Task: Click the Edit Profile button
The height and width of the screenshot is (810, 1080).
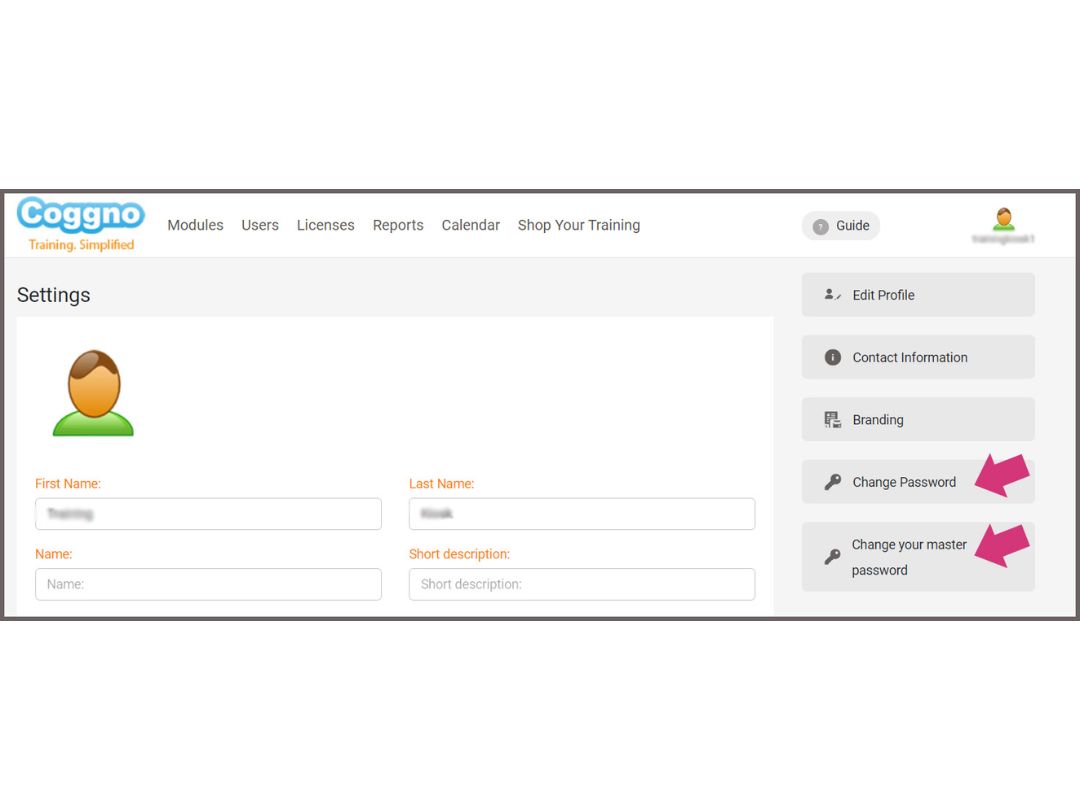Action: tap(918, 295)
